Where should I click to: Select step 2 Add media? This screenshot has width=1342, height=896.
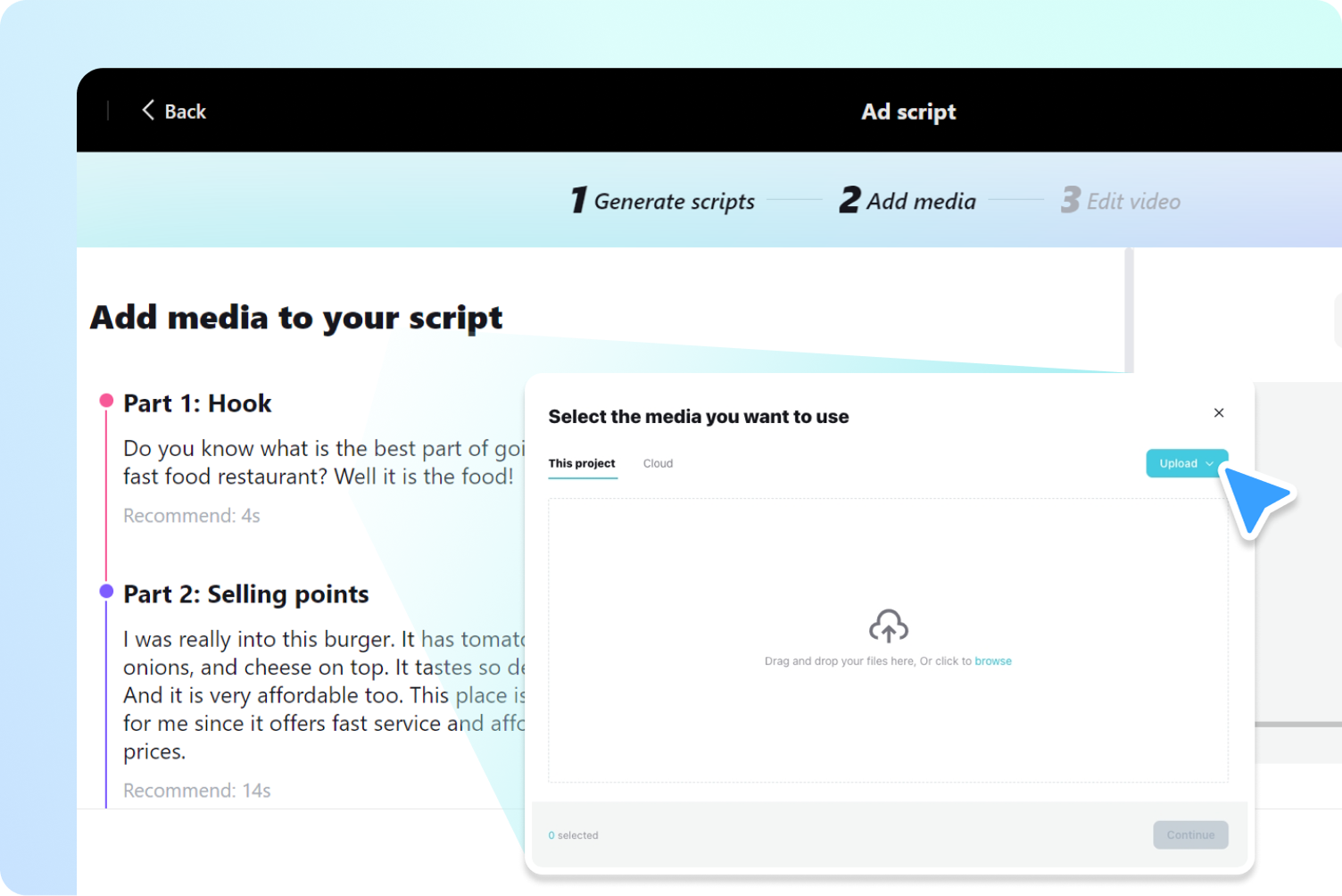[x=907, y=201]
